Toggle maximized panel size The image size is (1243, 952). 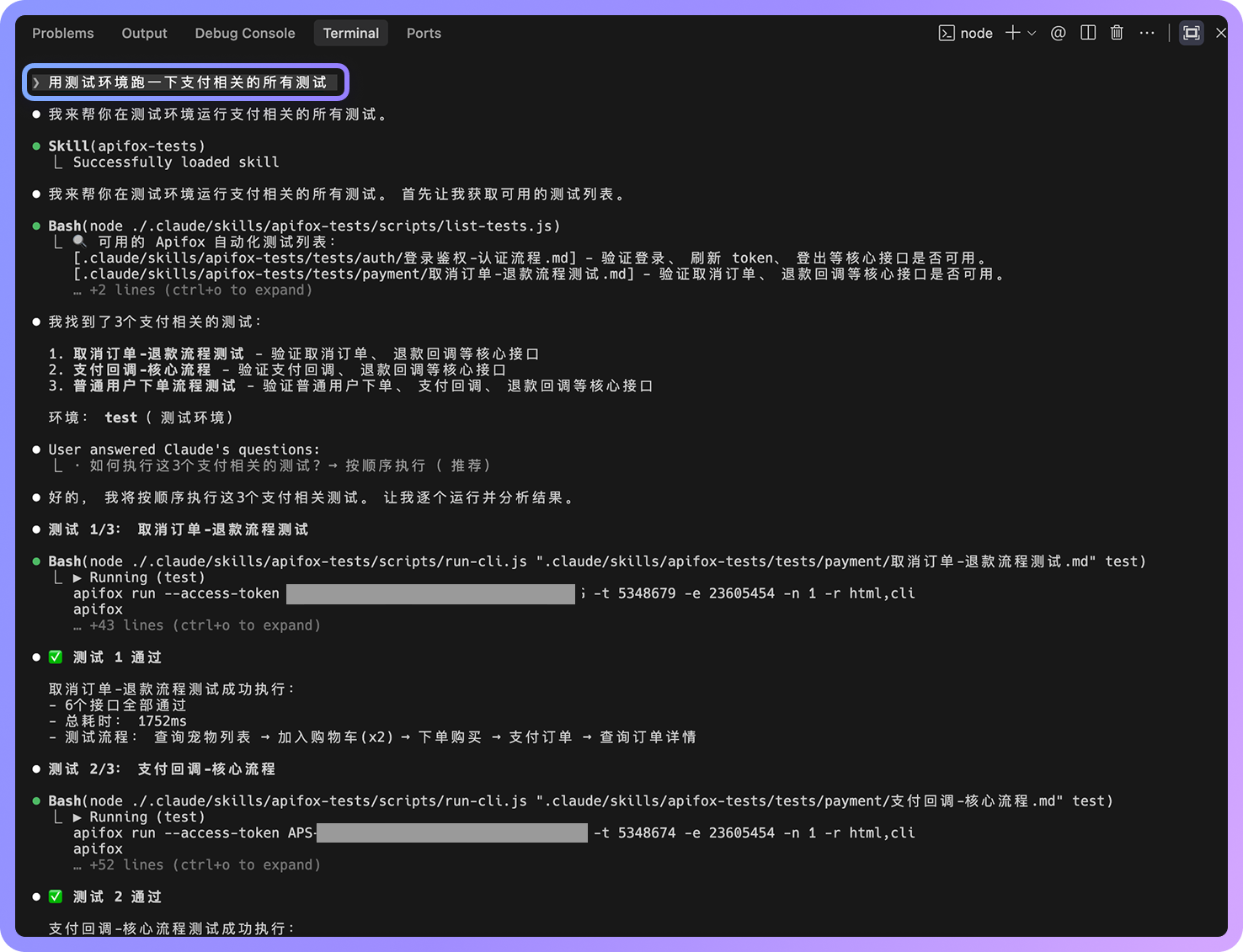click(x=1191, y=33)
